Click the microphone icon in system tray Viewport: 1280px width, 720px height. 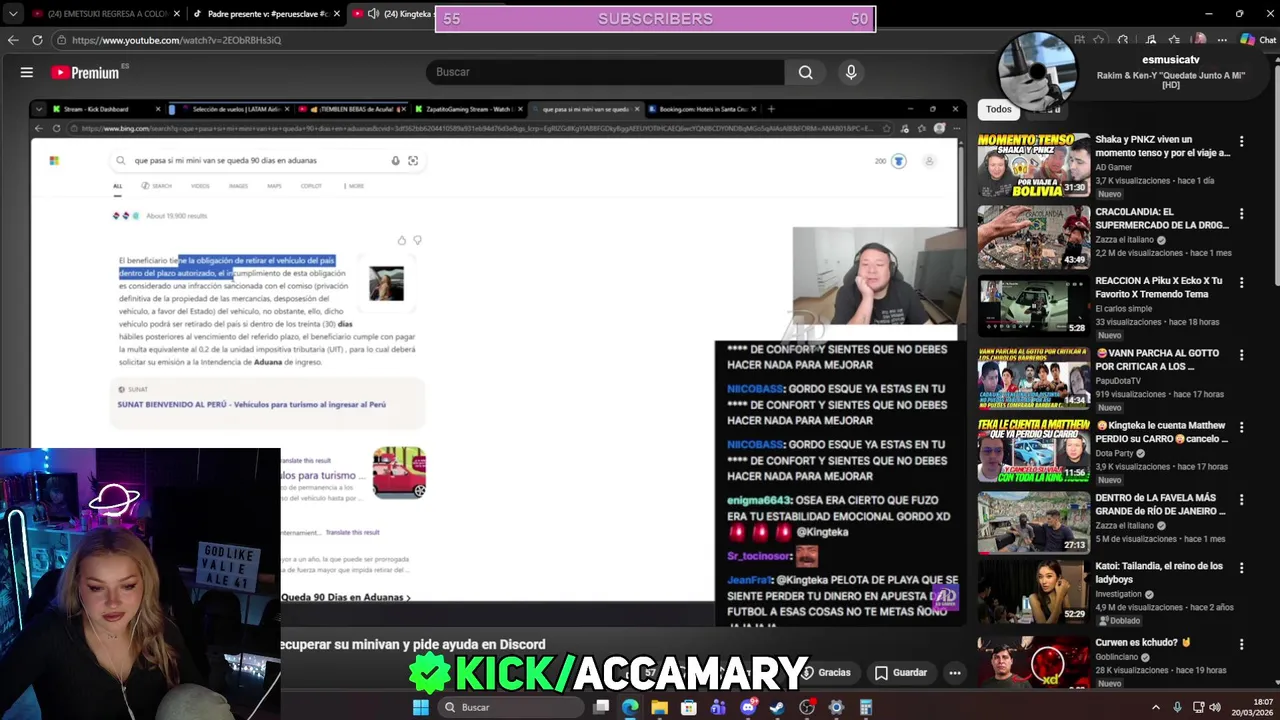(1177, 707)
